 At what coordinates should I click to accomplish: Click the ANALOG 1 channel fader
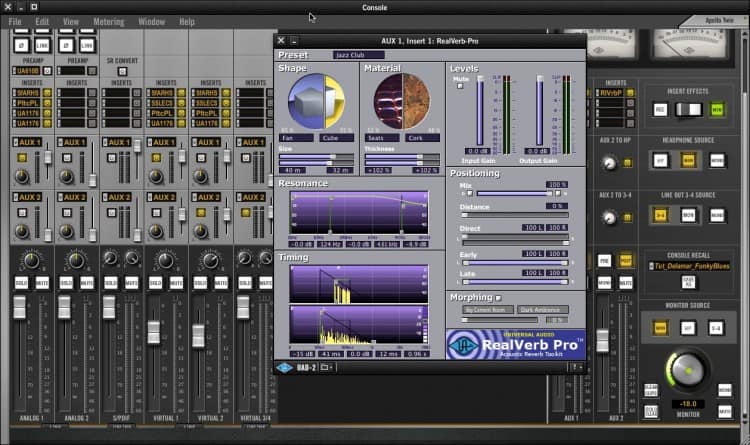coord(20,307)
